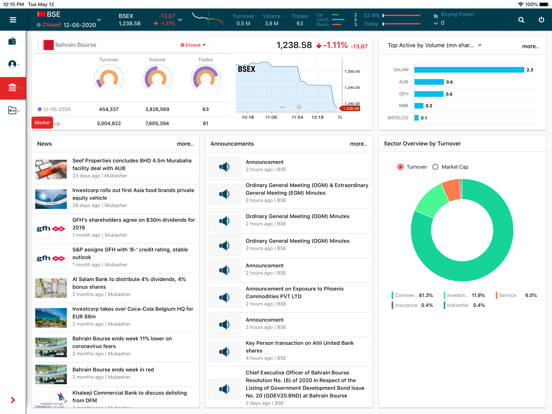Screen dimensions: 552x414
Task: Click Insurance sector legend swatch
Action: tap(392, 305)
